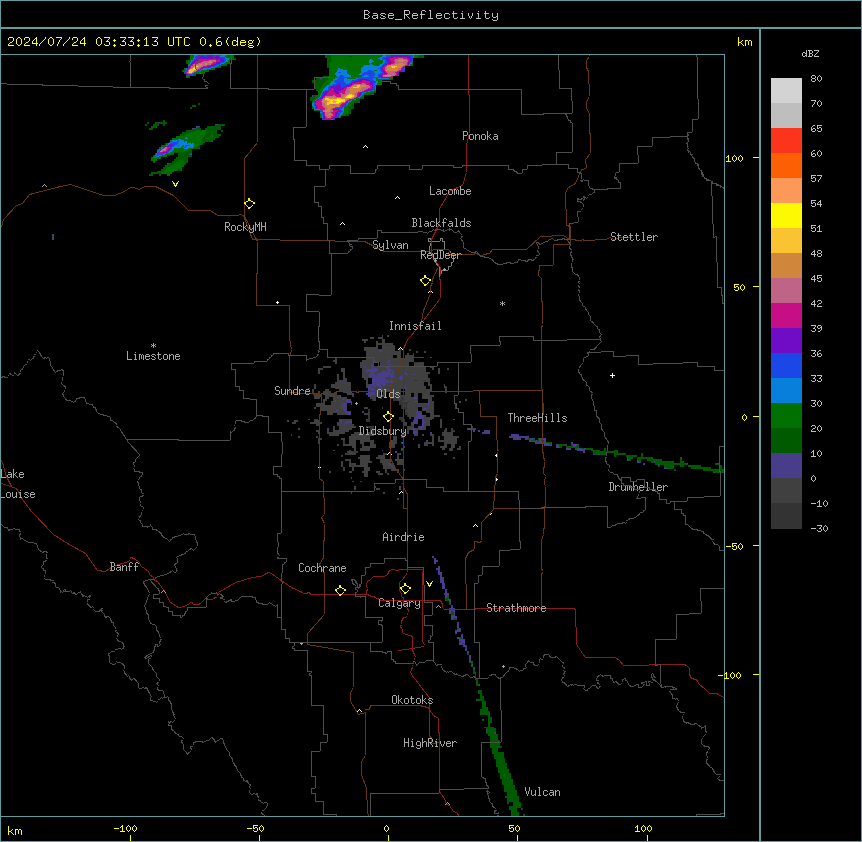Click the Sundre label

pyautogui.click(x=292, y=391)
